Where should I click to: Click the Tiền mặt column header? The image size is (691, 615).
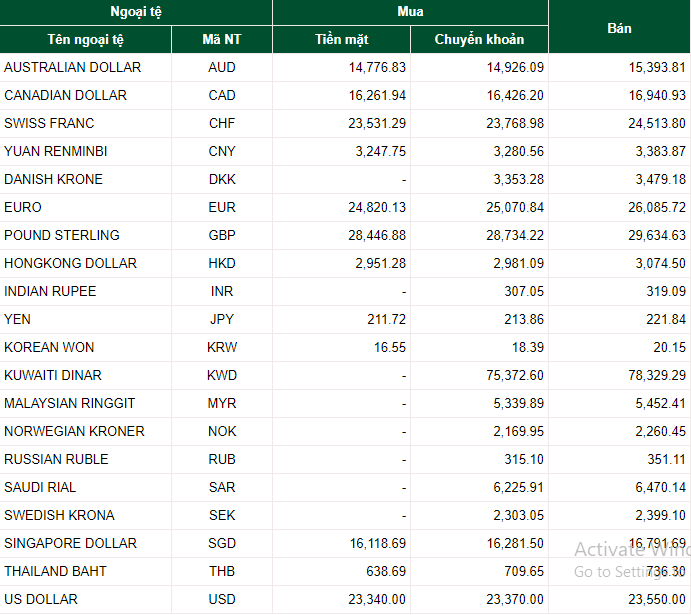(x=342, y=40)
